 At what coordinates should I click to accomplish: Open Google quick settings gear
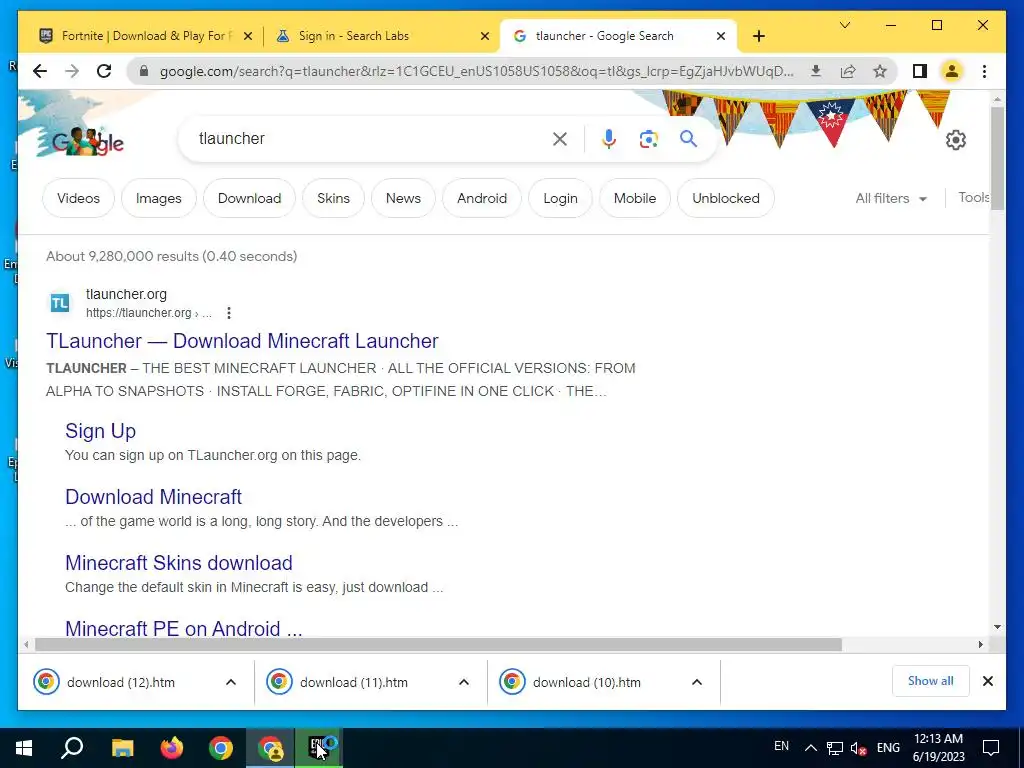(x=955, y=140)
